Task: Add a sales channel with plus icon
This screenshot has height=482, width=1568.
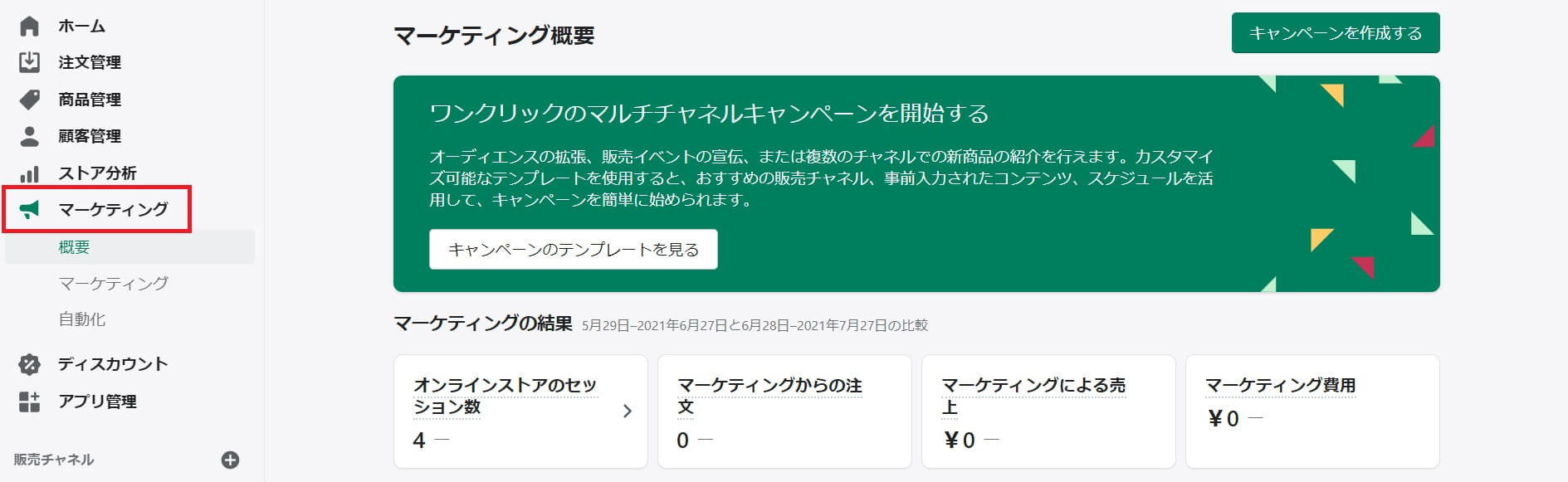Action: [x=231, y=460]
